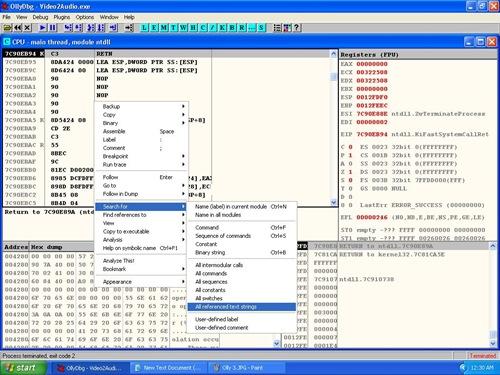Viewport: 500px width, 375px height.
Task: Click the Windows start button
Action: (23, 368)
